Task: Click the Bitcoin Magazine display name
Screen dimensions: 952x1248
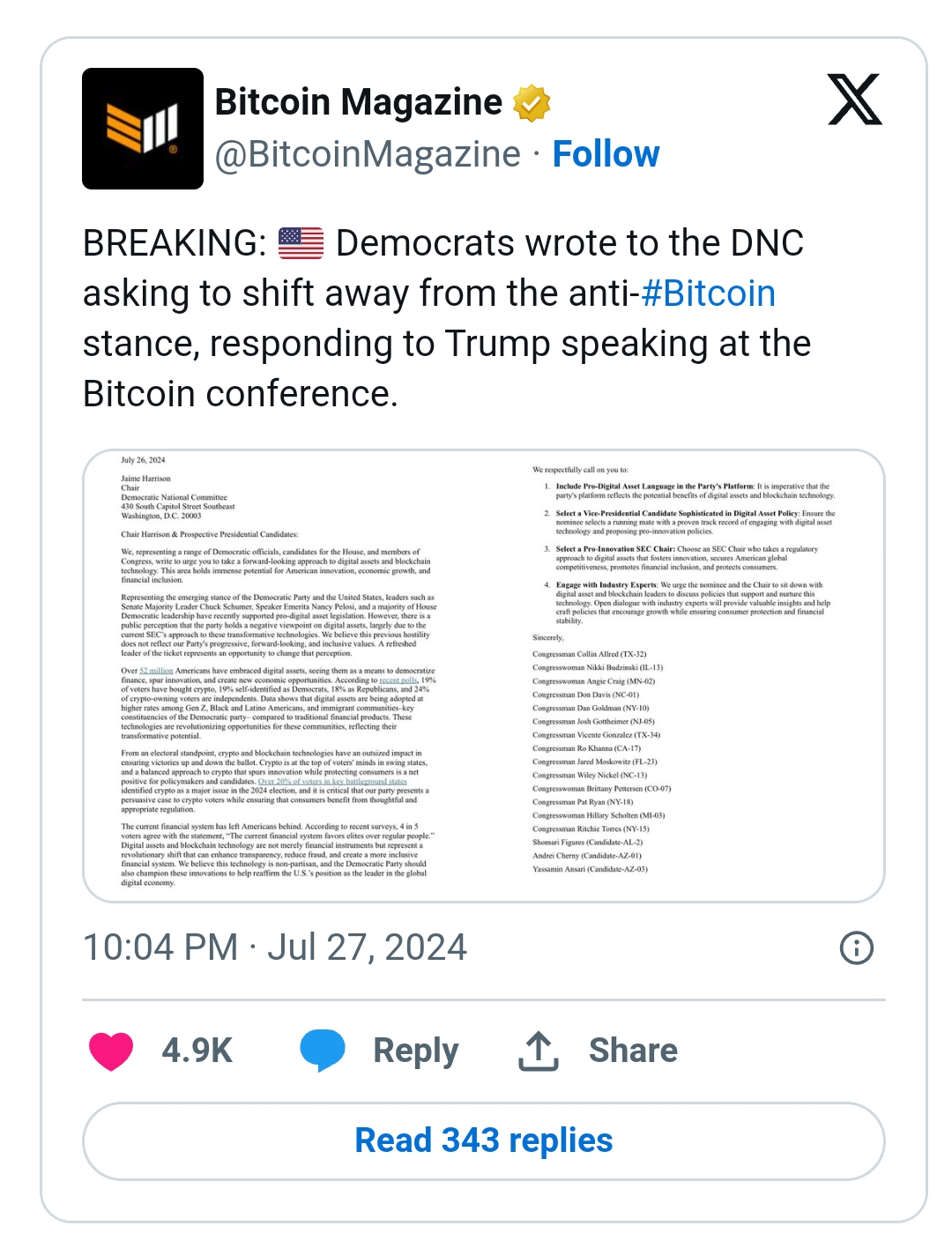Action: tap(358, 102)
